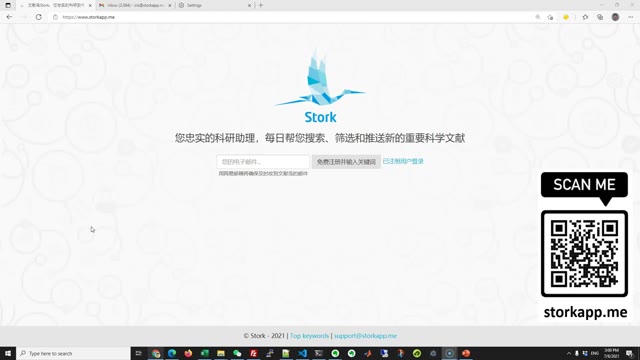Screen dimensions: 640x360
Task: Close the Gmail Inbox tab
Action: (x=170, y=5)
